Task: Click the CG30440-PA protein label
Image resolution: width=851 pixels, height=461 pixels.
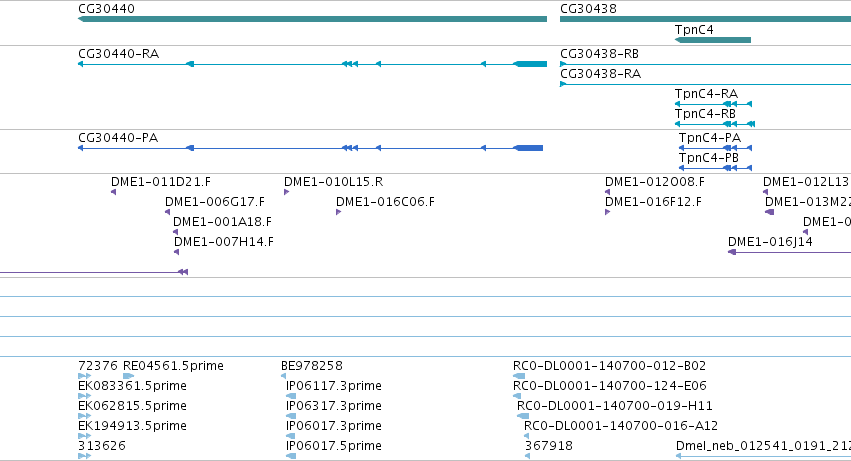Action: 118,138
